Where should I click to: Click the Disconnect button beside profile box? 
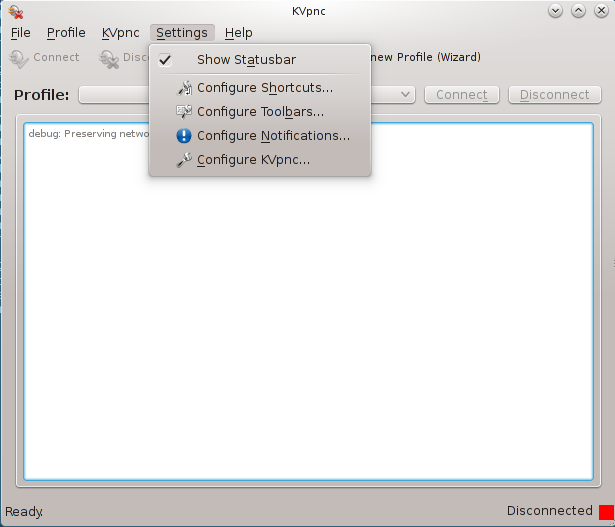pos(555,95)
